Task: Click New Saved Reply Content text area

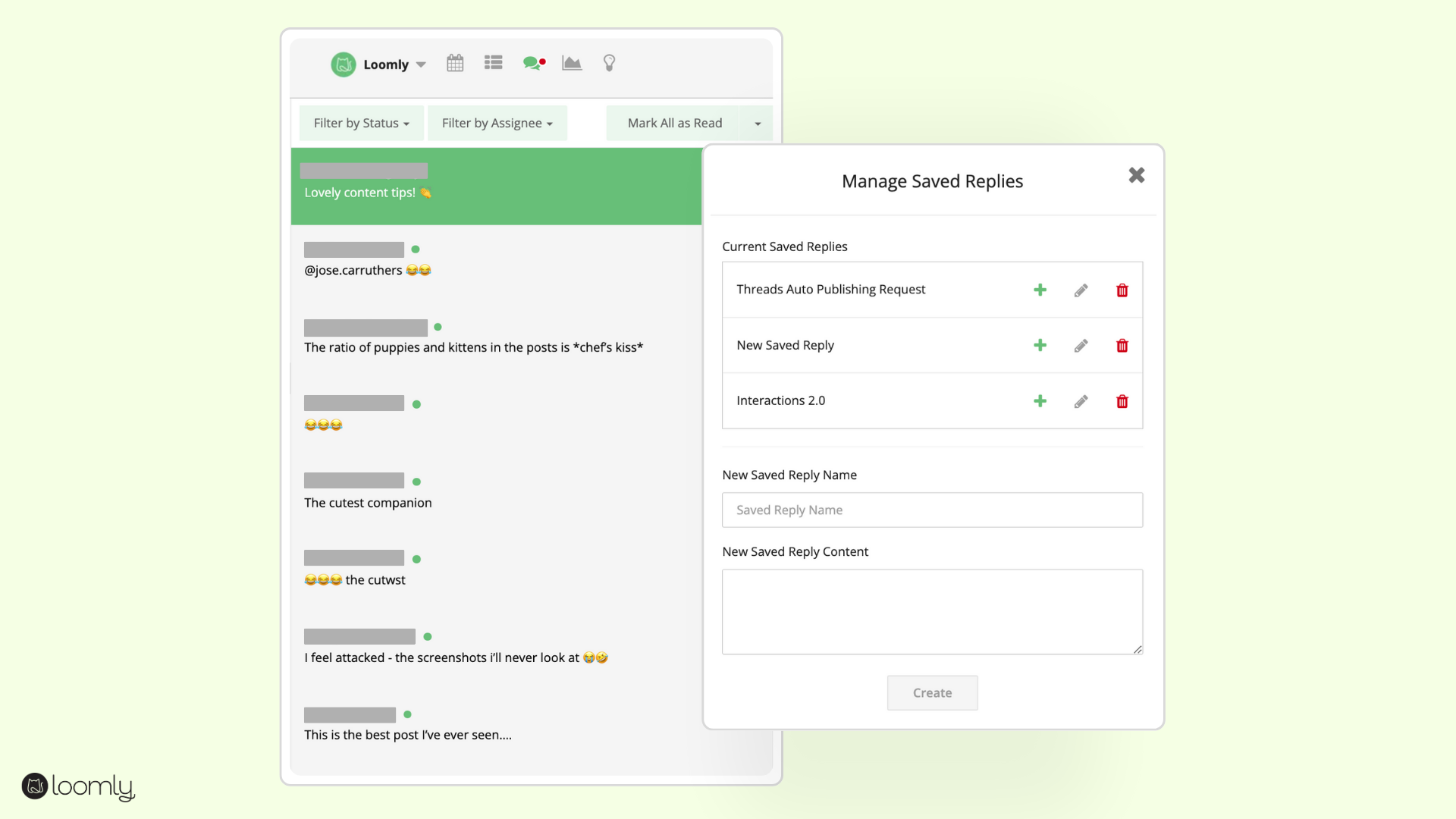Action: [x=932, y=611]
